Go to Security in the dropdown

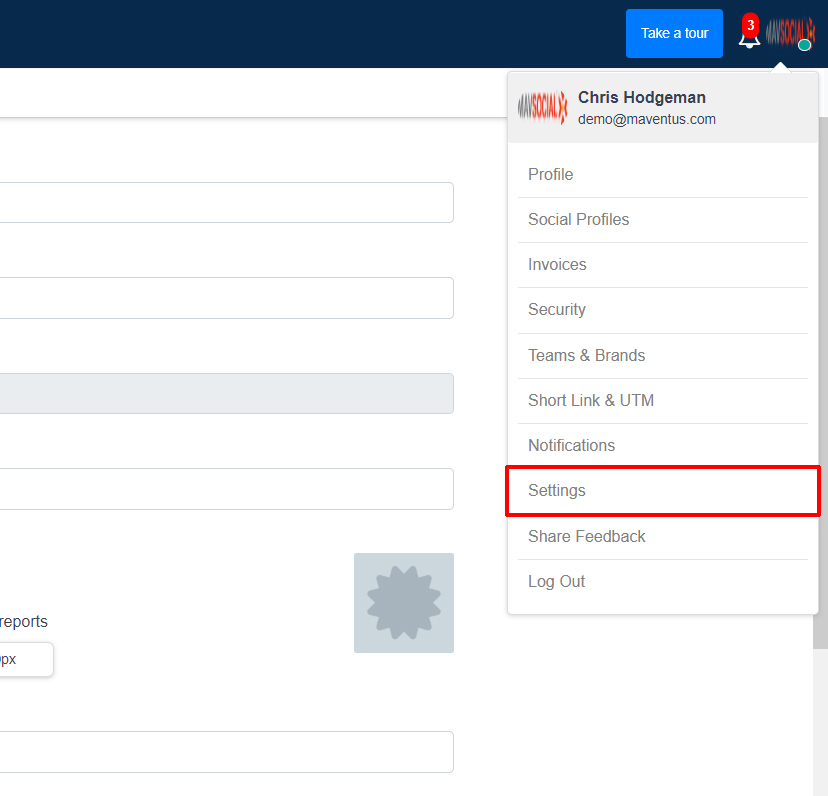point(556,310)
